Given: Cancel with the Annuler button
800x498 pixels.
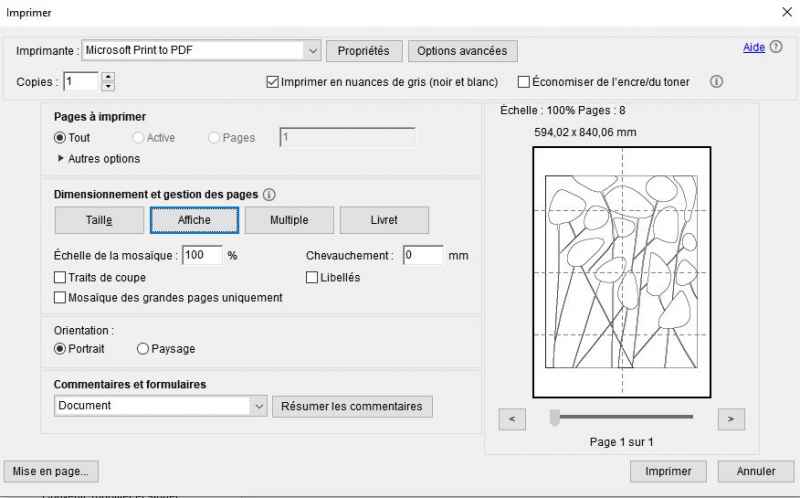Looking at the screenshot, I should pyautogui.click(x=756, y=471).
